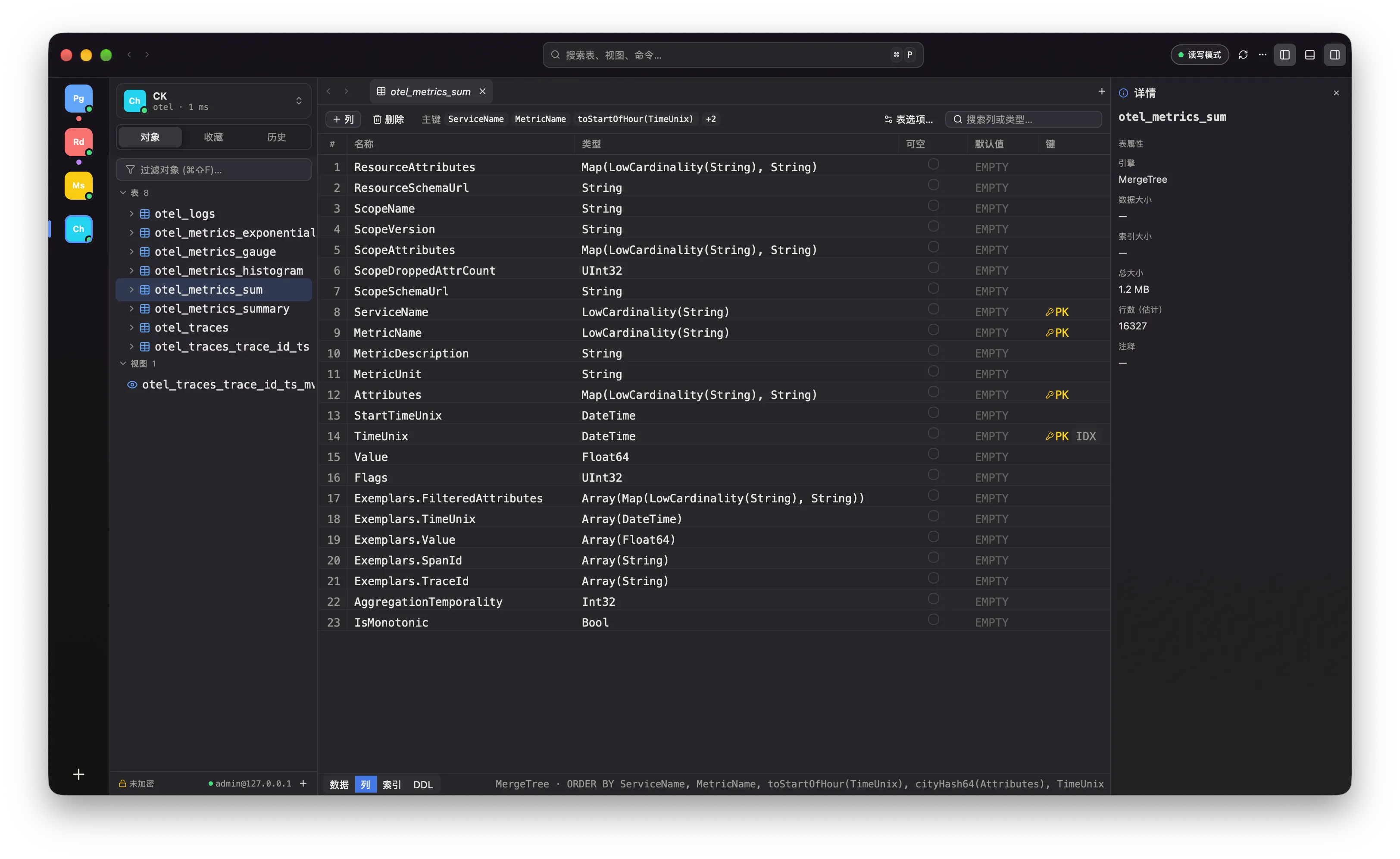Switch to the 索引 indexes tab
Screen dimensions: 1400x859
tap(392, 784)
